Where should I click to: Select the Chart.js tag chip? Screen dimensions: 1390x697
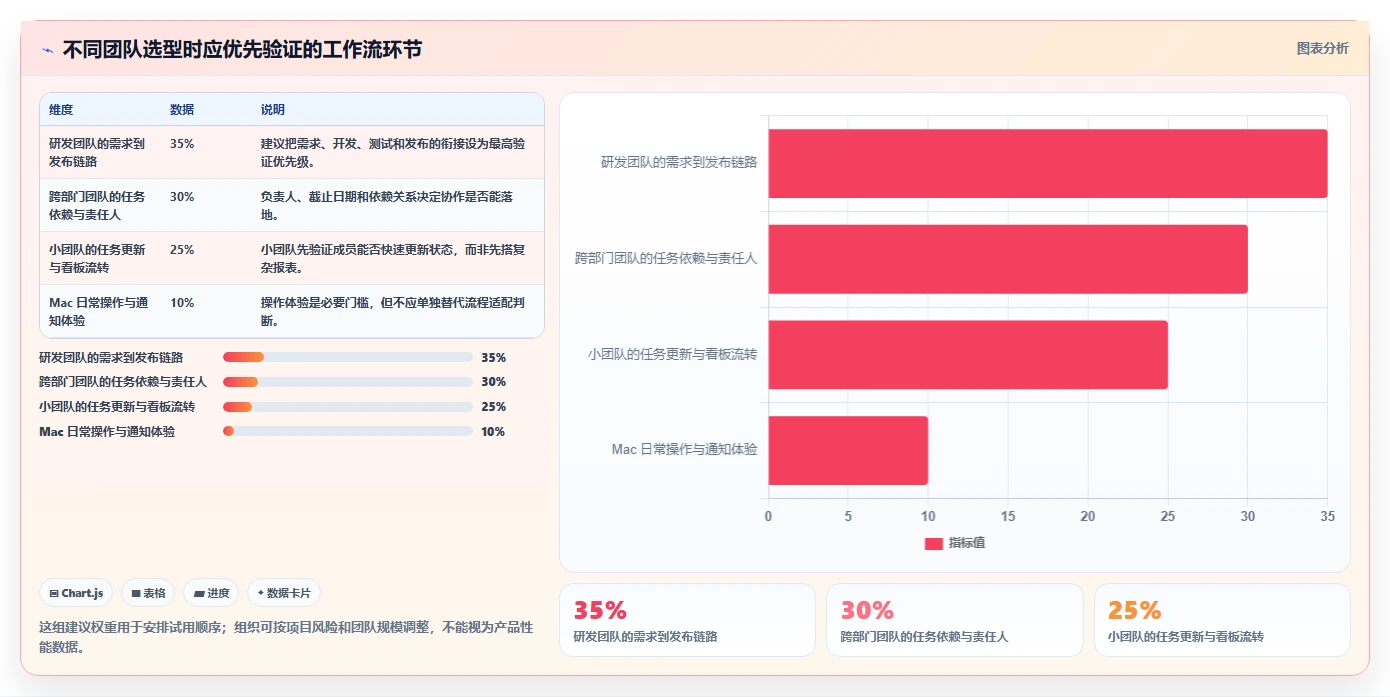click(77, 593)
